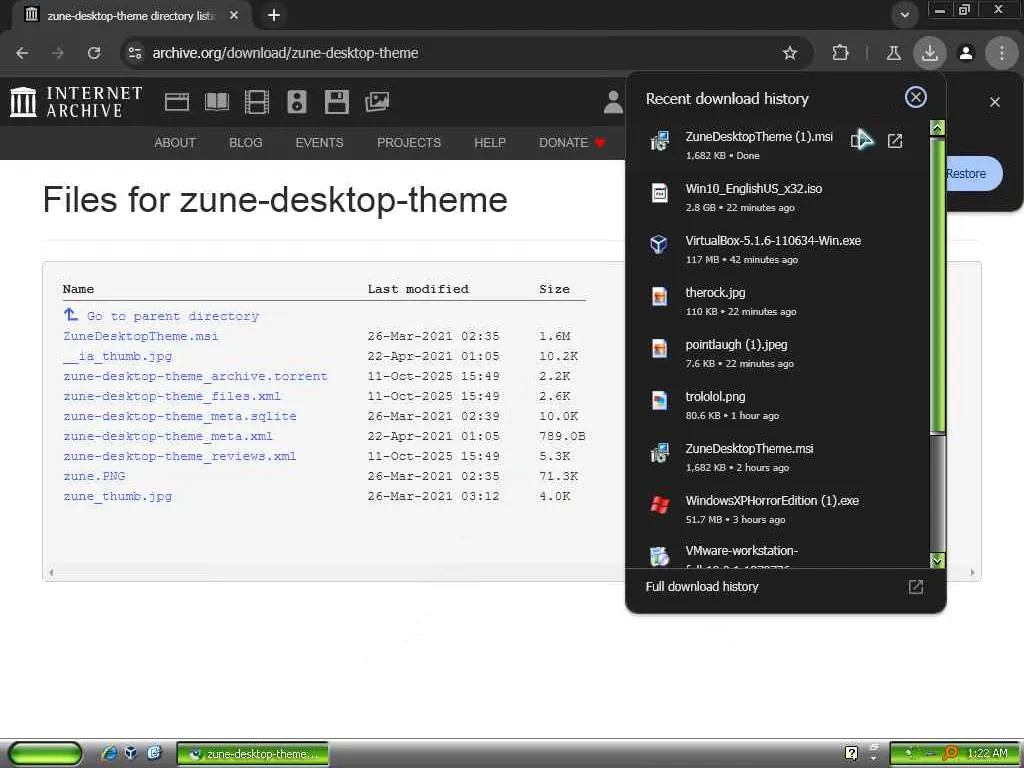Select therock.jpg download entry

pyautogui.click(x=777, y=301)
